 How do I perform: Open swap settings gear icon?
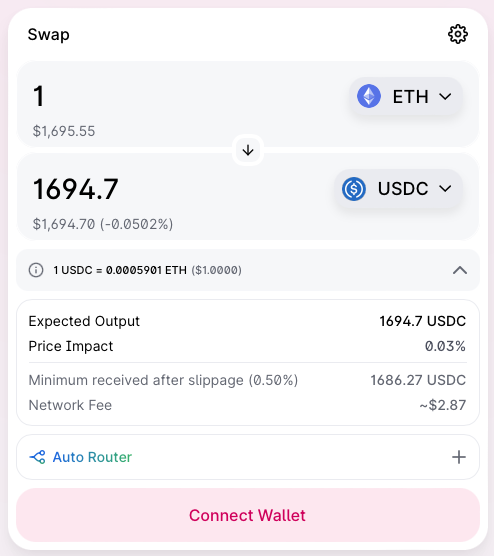click(x=457, y=34)
